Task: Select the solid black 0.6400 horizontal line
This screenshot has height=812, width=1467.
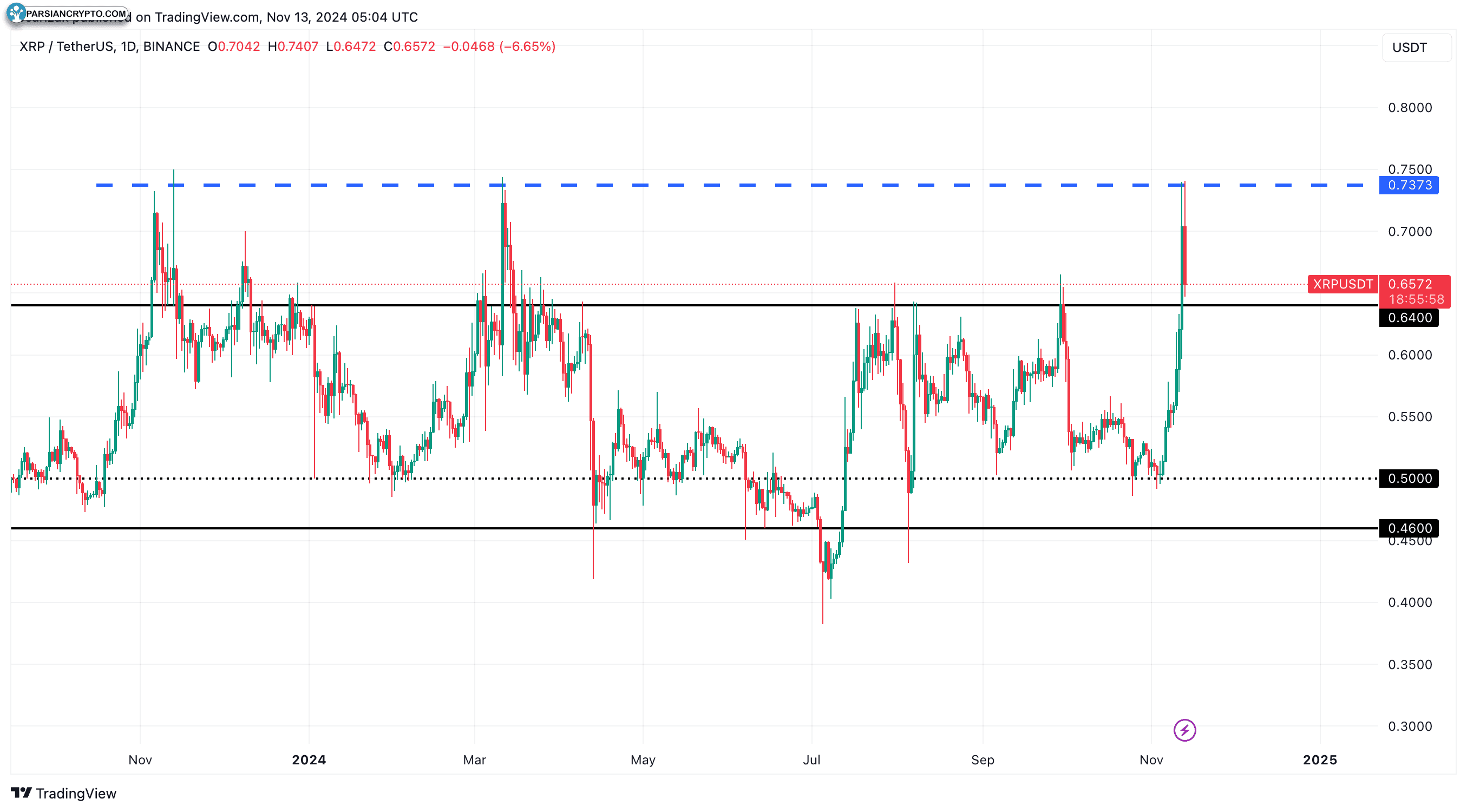Action: [x=694, y=305]
